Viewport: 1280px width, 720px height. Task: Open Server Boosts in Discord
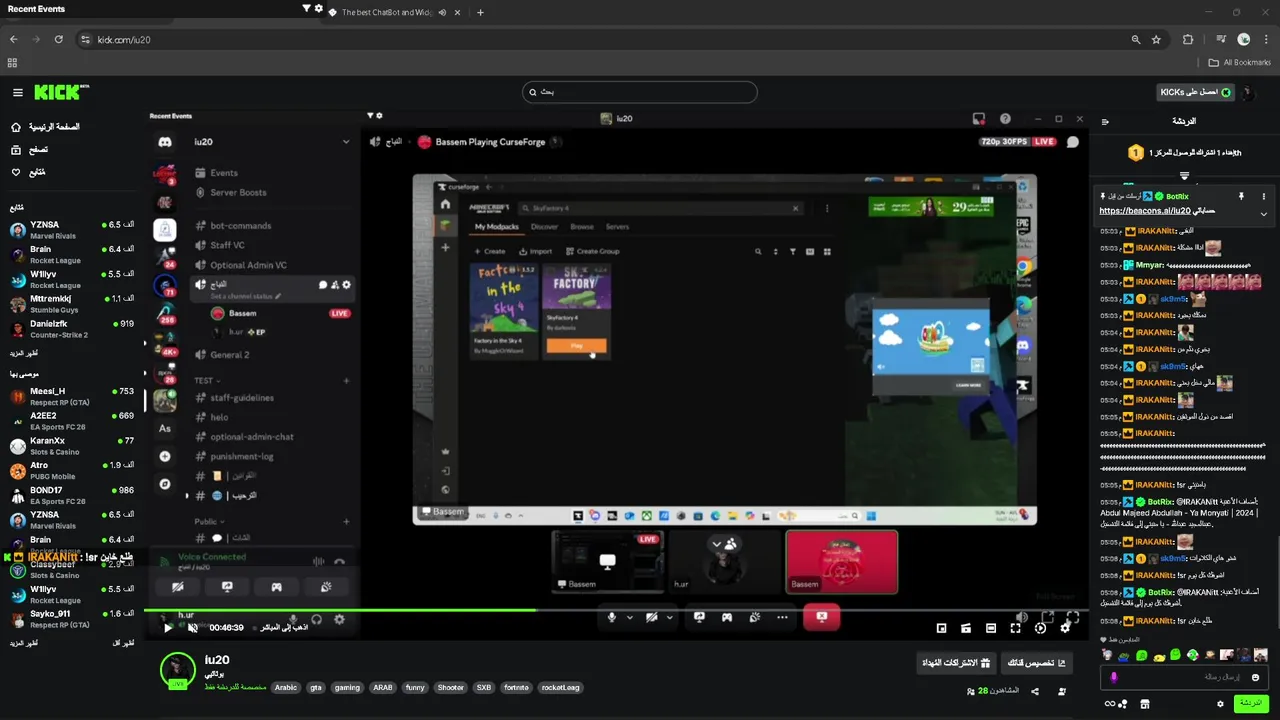[x=238, y=192]
